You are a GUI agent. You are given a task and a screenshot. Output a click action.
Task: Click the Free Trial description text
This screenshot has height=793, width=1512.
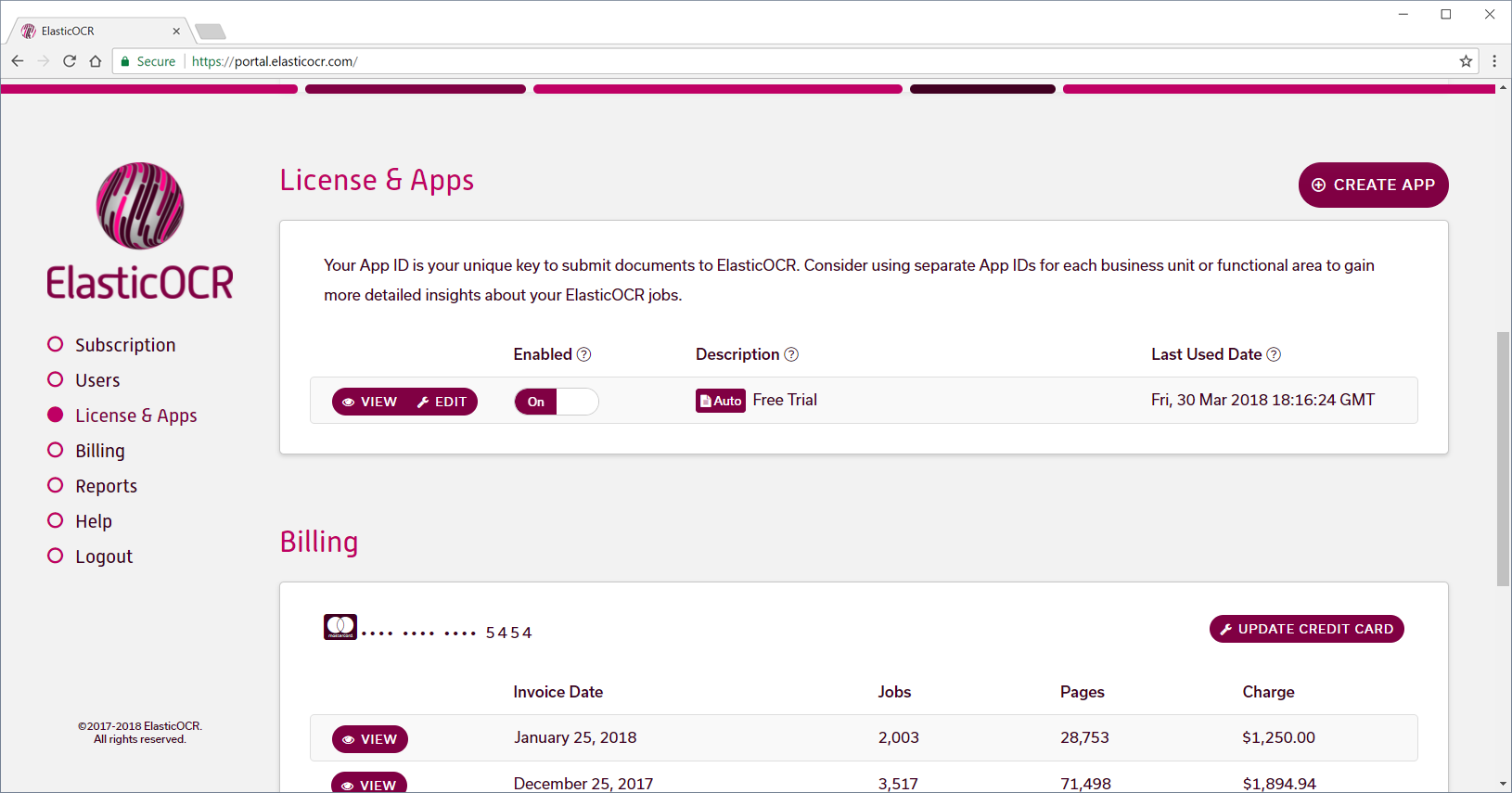(785, 400)
